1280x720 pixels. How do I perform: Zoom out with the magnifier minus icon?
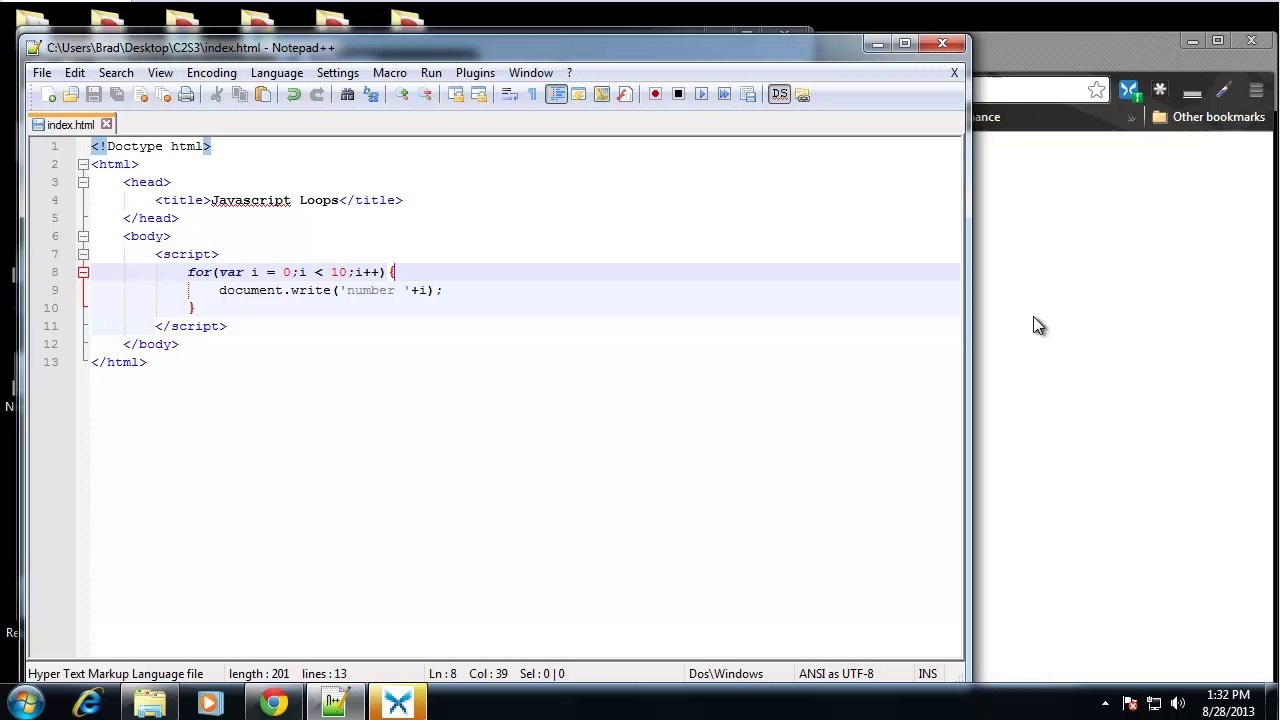point(425,94)
